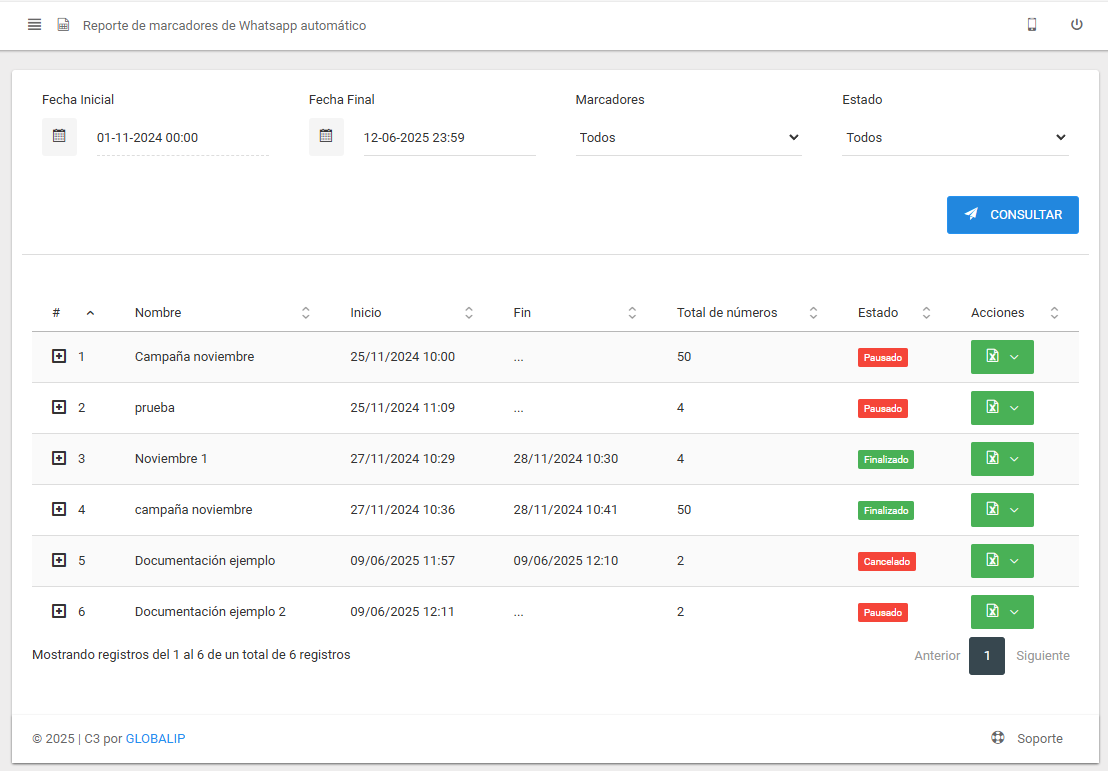This screenshot has width=1108, height=771.
Task: Edit the Fecha Inicial date field
Action: [182, 138]
